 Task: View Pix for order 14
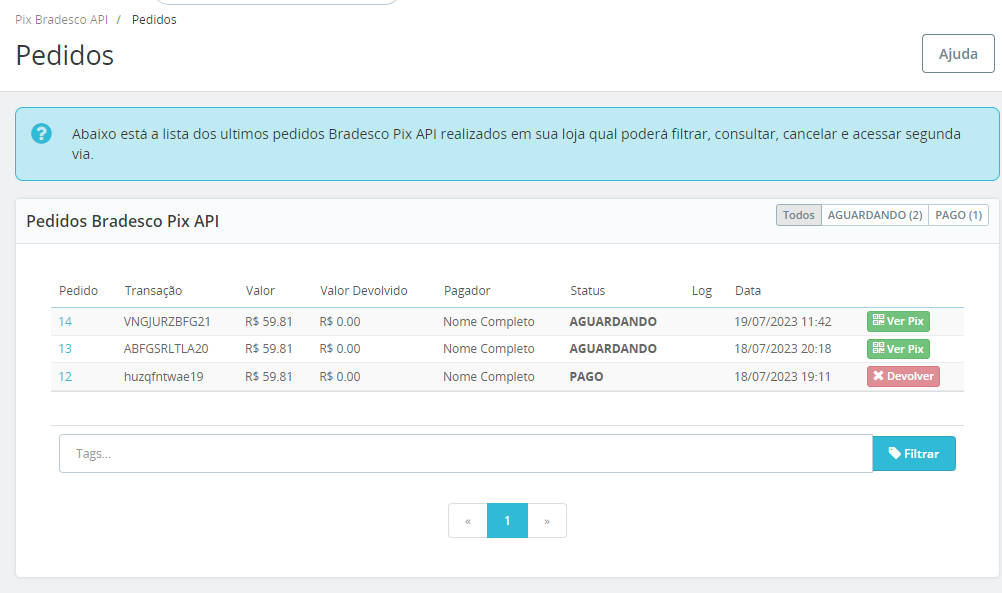pyautogui.click(x=898, y=321)
